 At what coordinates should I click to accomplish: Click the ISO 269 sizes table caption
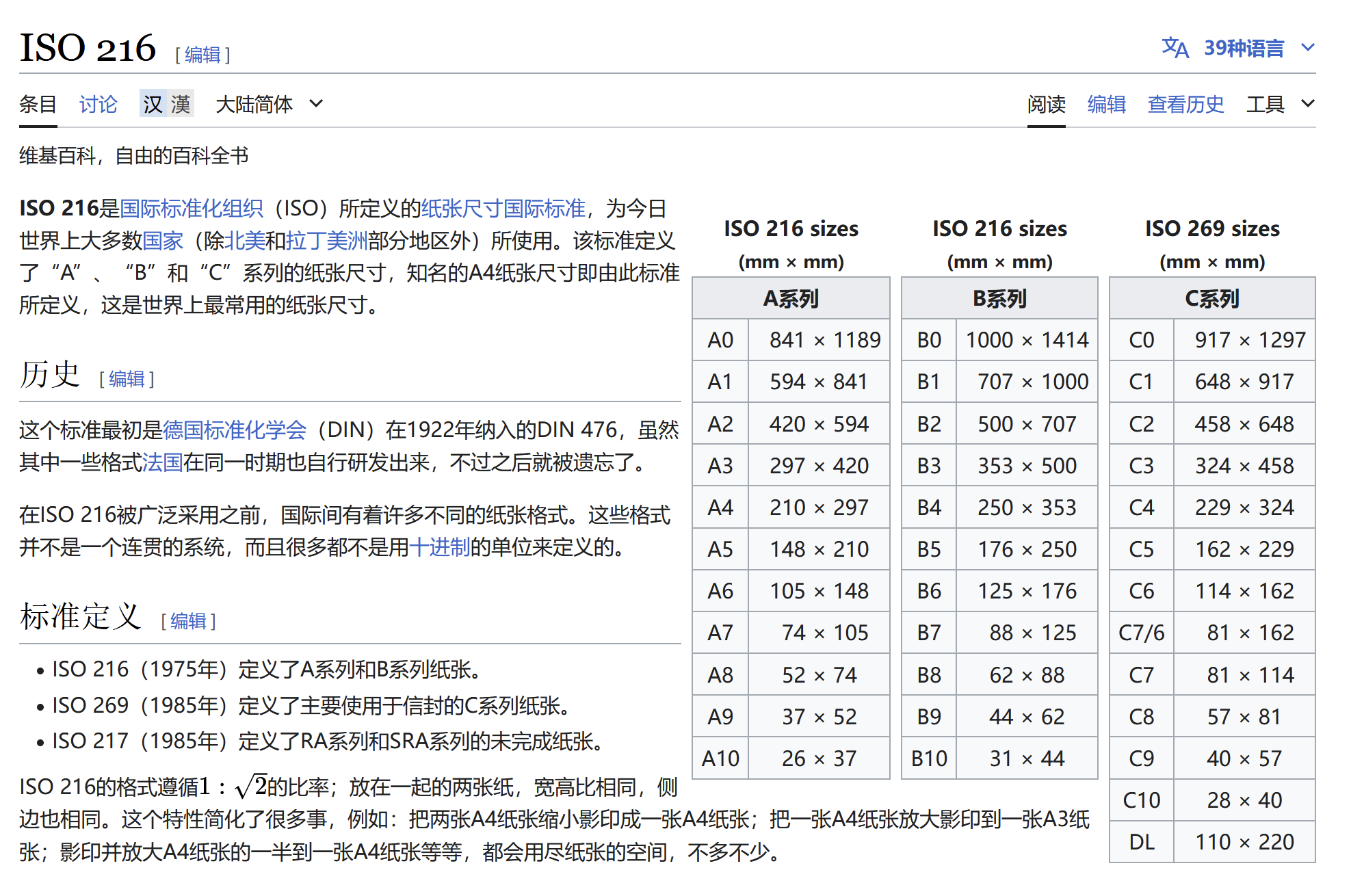point(1212,243)
